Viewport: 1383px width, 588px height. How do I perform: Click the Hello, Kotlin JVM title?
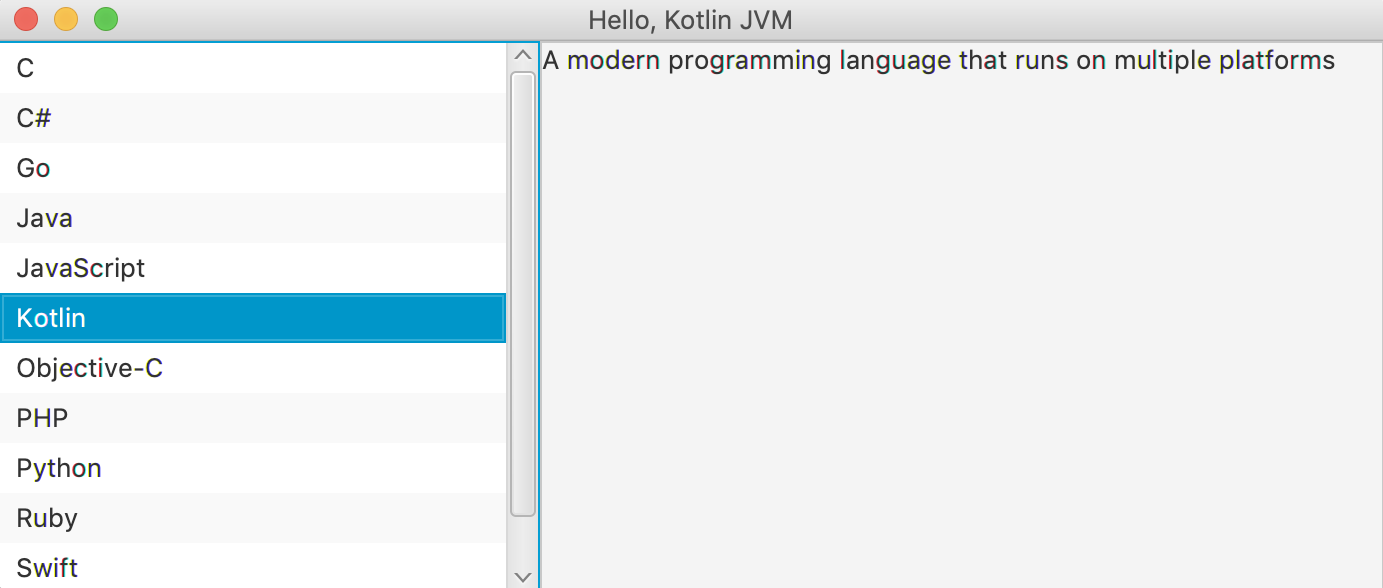(690, 20)
